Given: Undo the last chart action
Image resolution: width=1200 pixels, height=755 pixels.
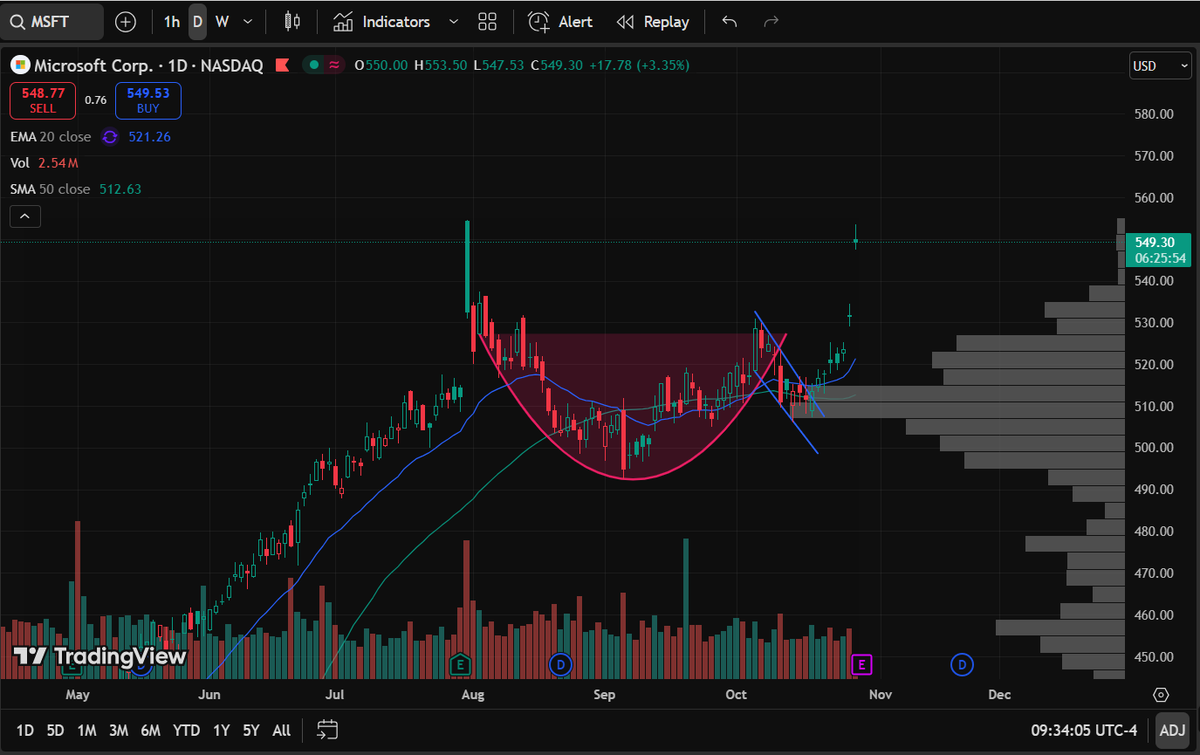Looking at the screenshot, I should 729,21.
